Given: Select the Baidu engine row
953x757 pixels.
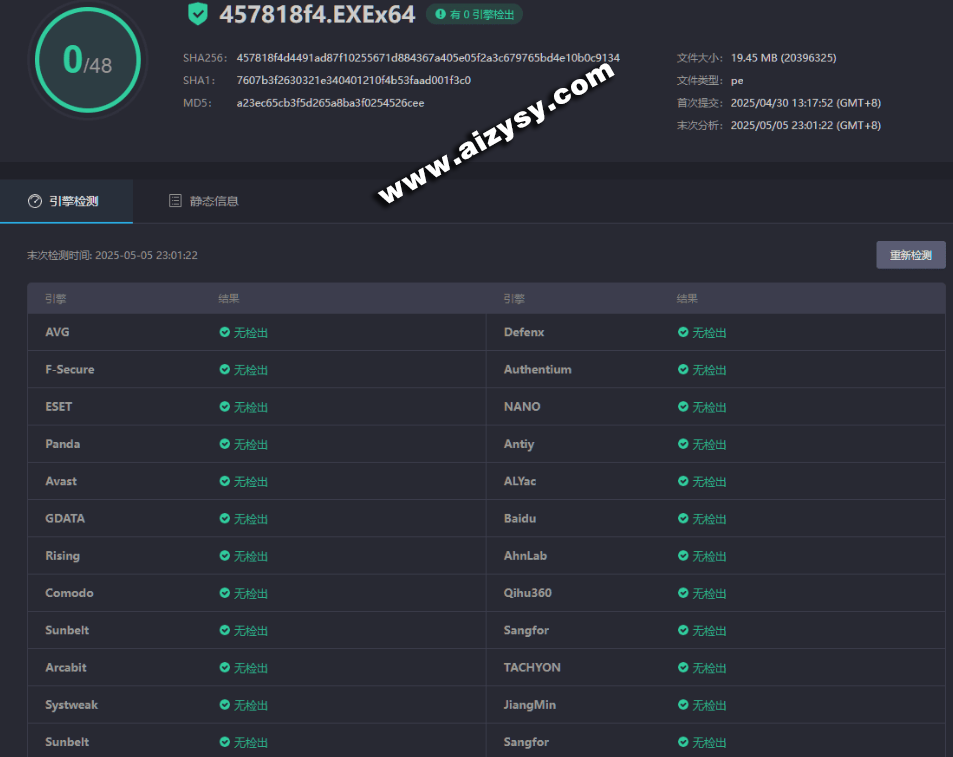Looking at the screenshot, I should pyautogui.click(x=520, y=519).
